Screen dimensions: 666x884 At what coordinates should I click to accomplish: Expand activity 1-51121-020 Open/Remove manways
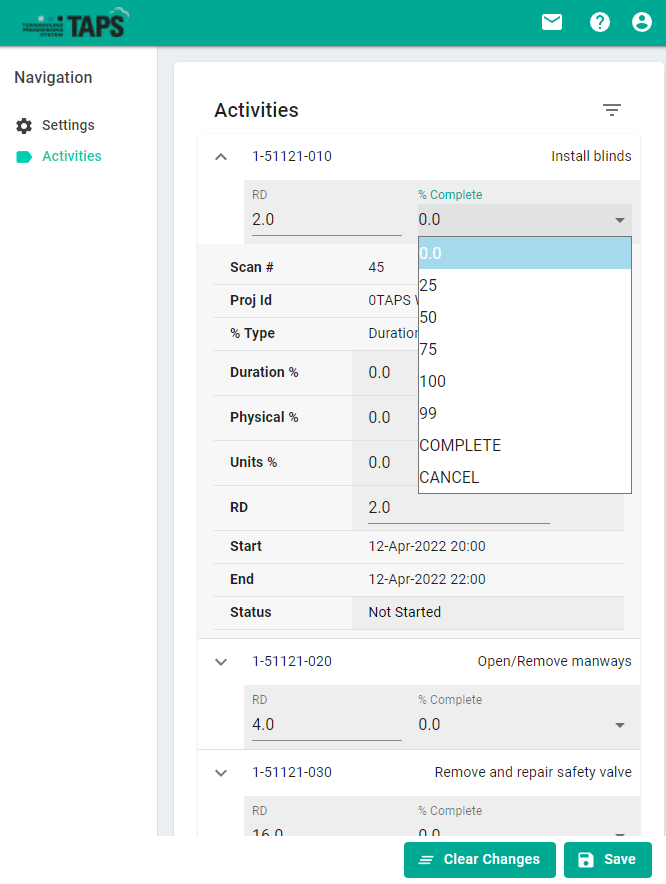222,662
